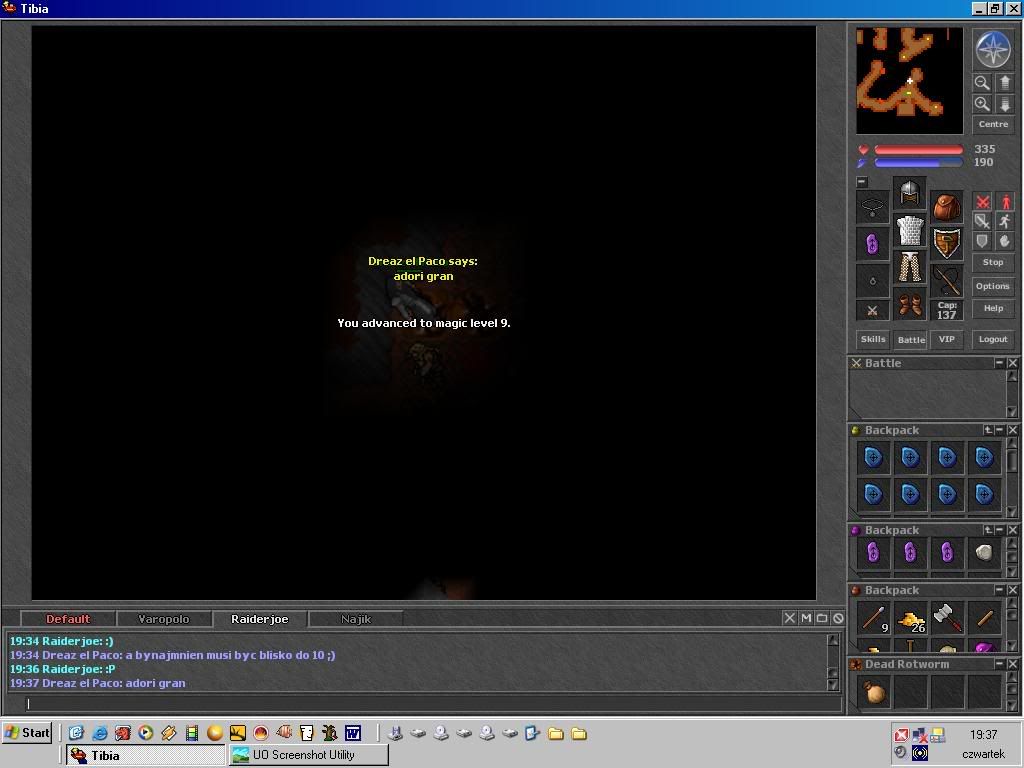The height and width of the screenshot is (768, 1024).
Task: Select the equipped shield slot
Action: (946, 244)
